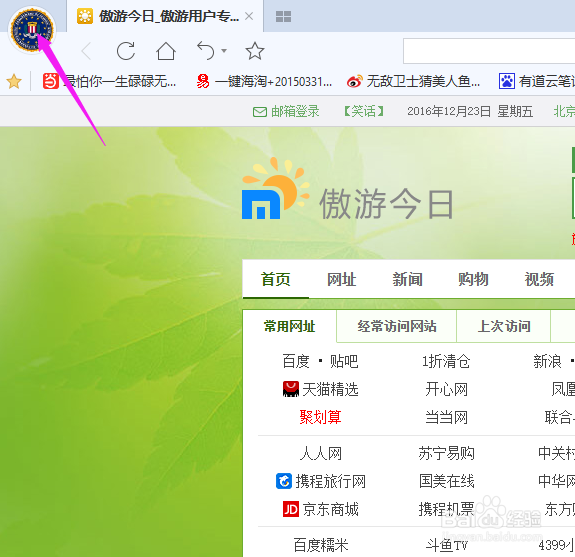Image resolution: width=575 pixels, height=557 pixels.
Task: Open 京东商城 link
Action: tap(330, 509)
